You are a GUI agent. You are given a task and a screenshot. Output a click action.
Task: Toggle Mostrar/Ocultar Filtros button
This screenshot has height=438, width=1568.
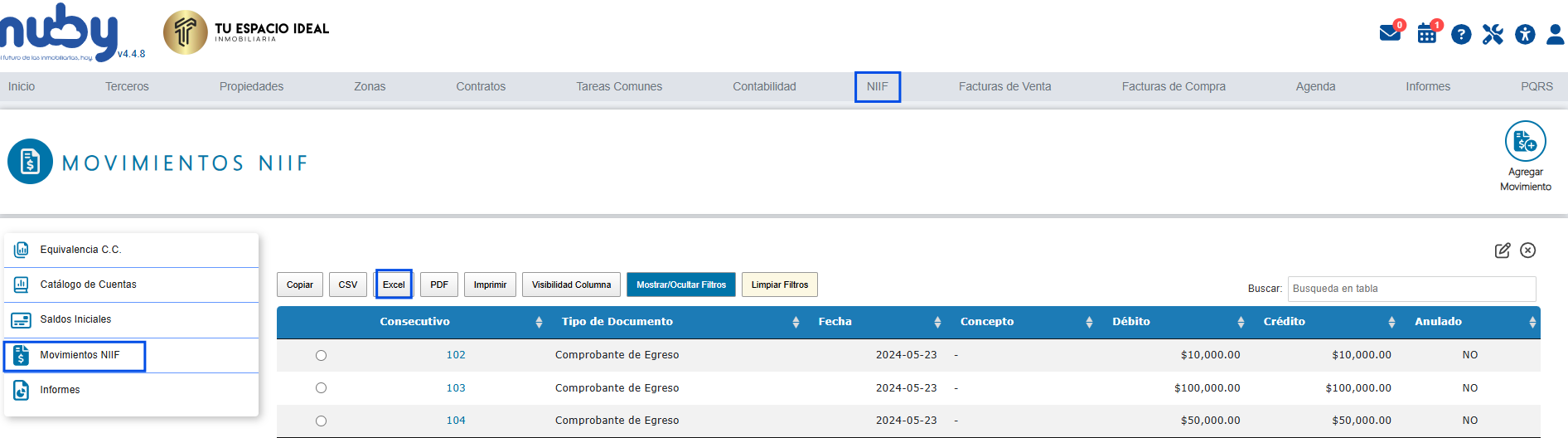(681, 285)
